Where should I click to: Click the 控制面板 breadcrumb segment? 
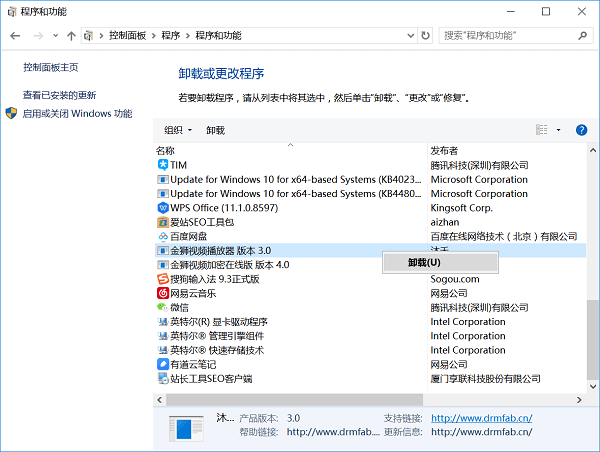click(x=127, y=36)
